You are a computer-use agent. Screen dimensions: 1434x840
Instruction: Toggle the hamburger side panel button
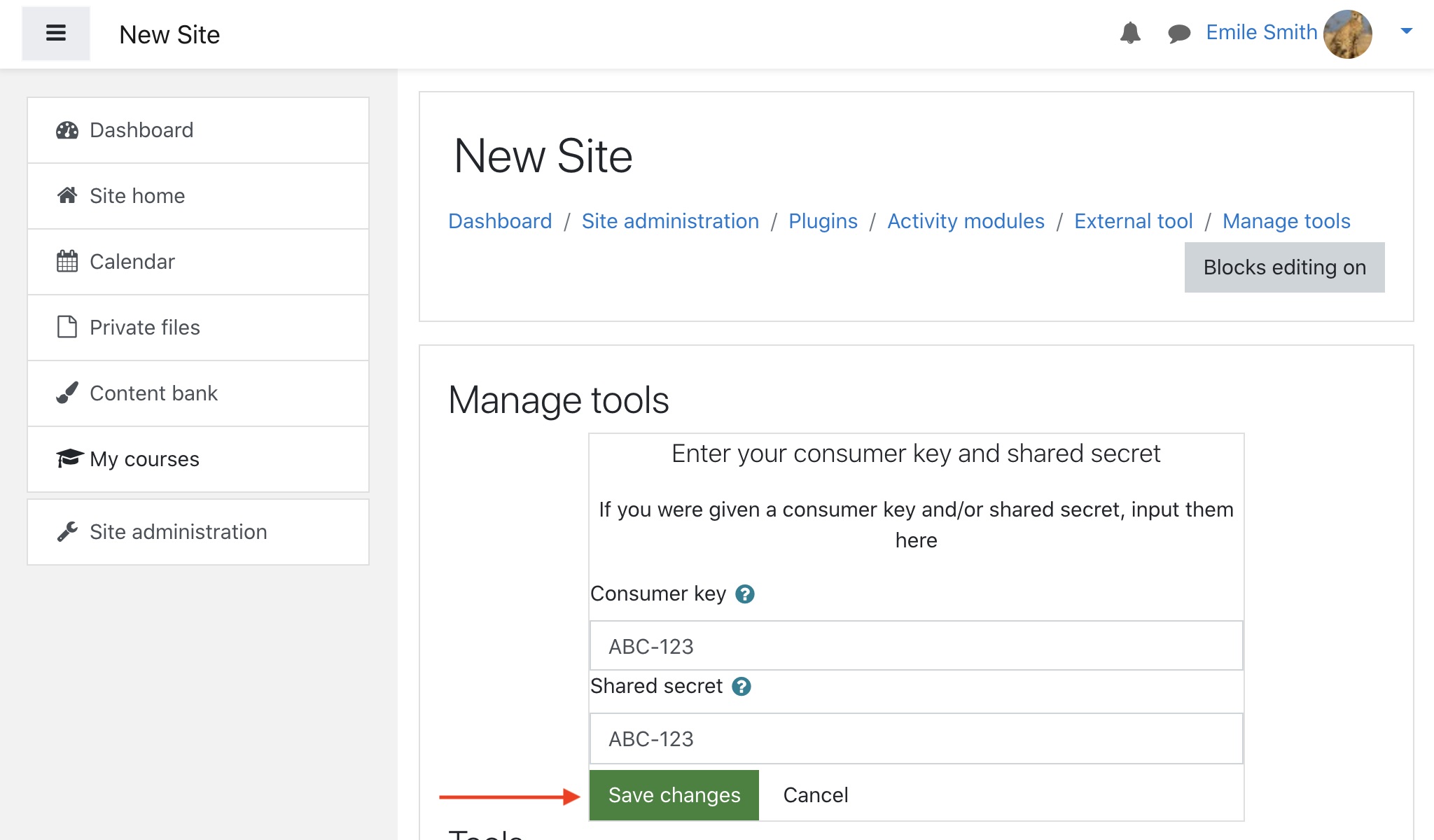coord(56,33)
